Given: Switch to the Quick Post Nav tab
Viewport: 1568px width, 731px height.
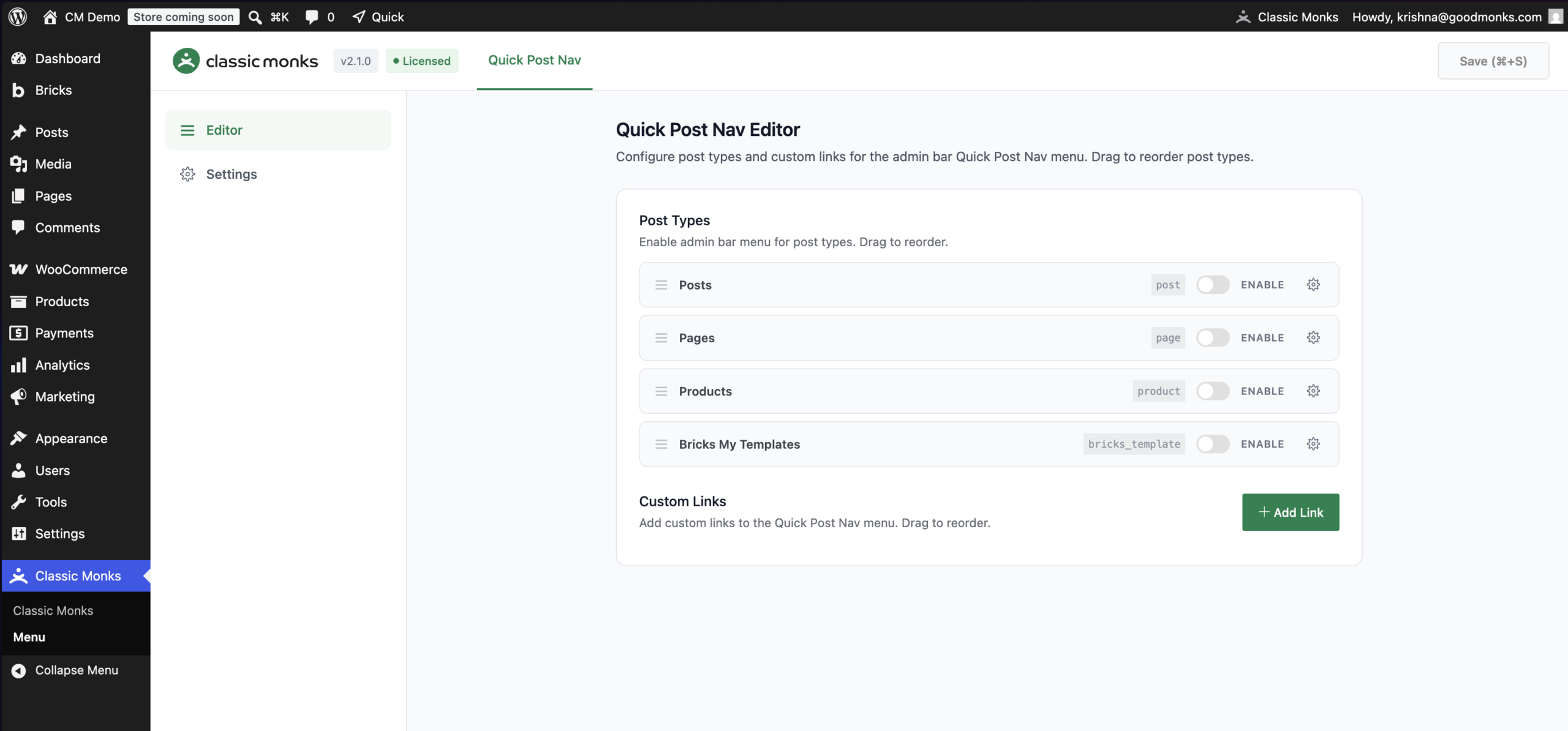Looking at the screenshot, I should click(x=534, y=60).
